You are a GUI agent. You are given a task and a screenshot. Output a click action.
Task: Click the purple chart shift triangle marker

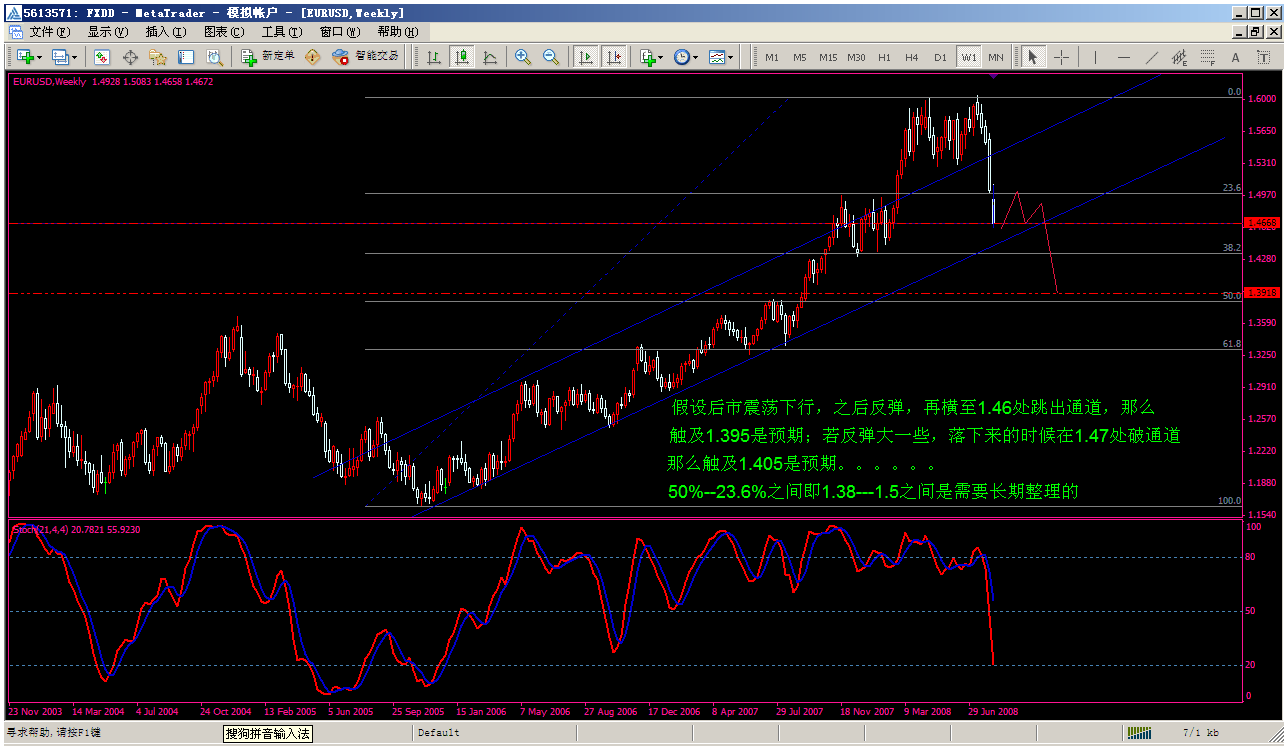point(996,75)
